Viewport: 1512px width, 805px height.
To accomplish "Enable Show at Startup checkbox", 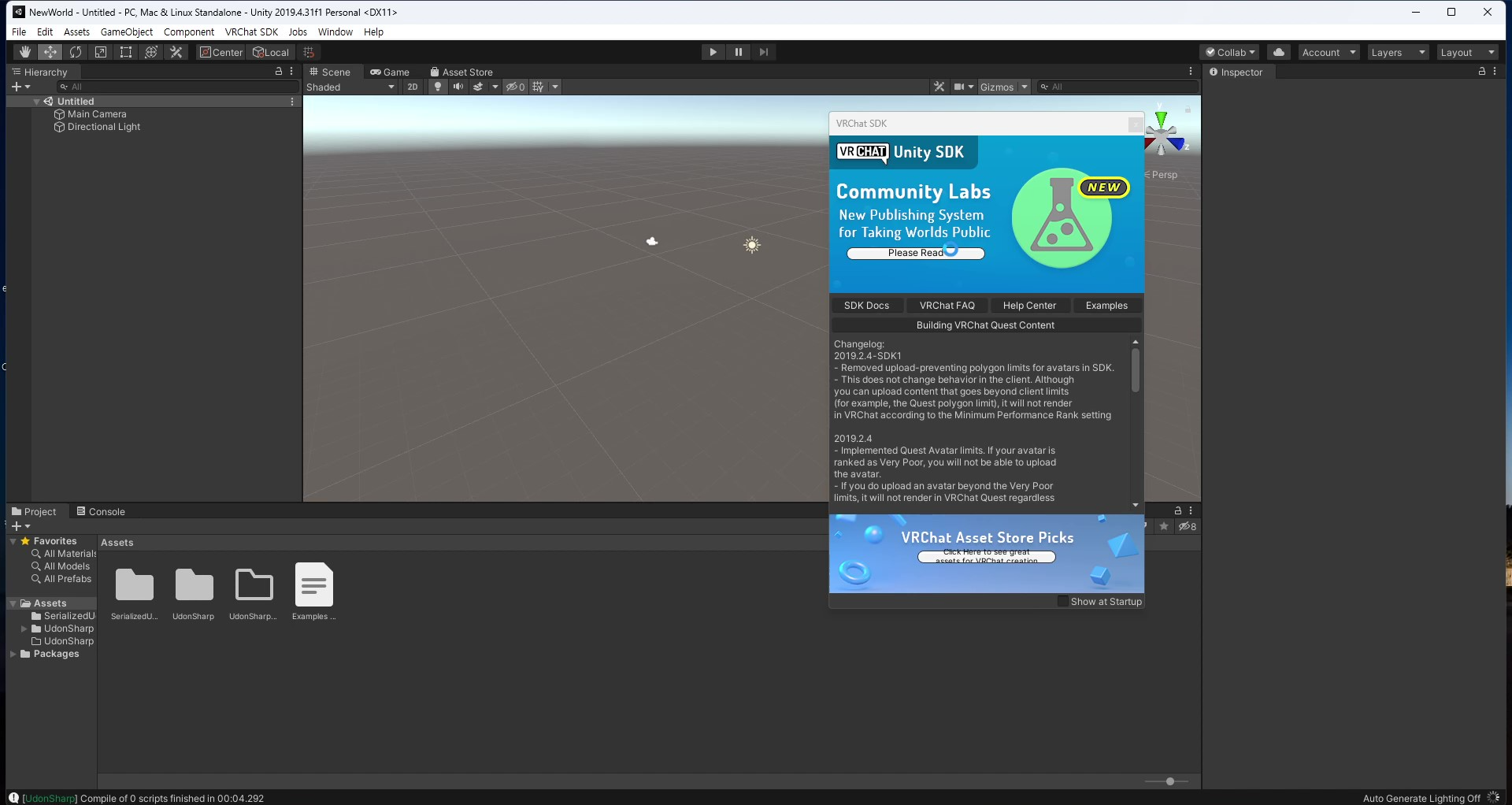I will [x=1063, y=601].
